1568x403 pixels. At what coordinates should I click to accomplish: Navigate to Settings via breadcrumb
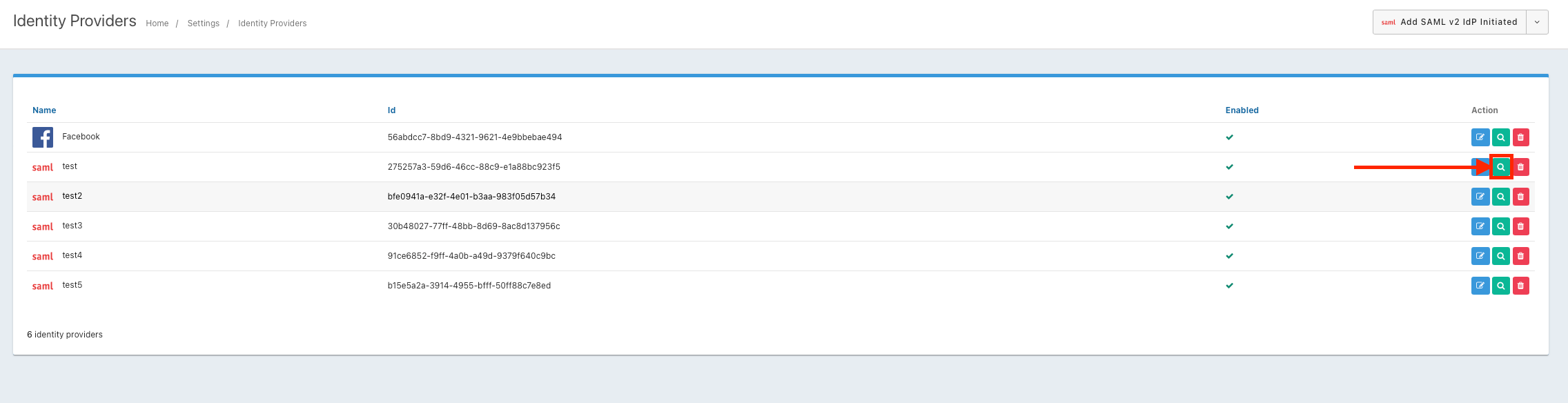click(x=204, y=23)
